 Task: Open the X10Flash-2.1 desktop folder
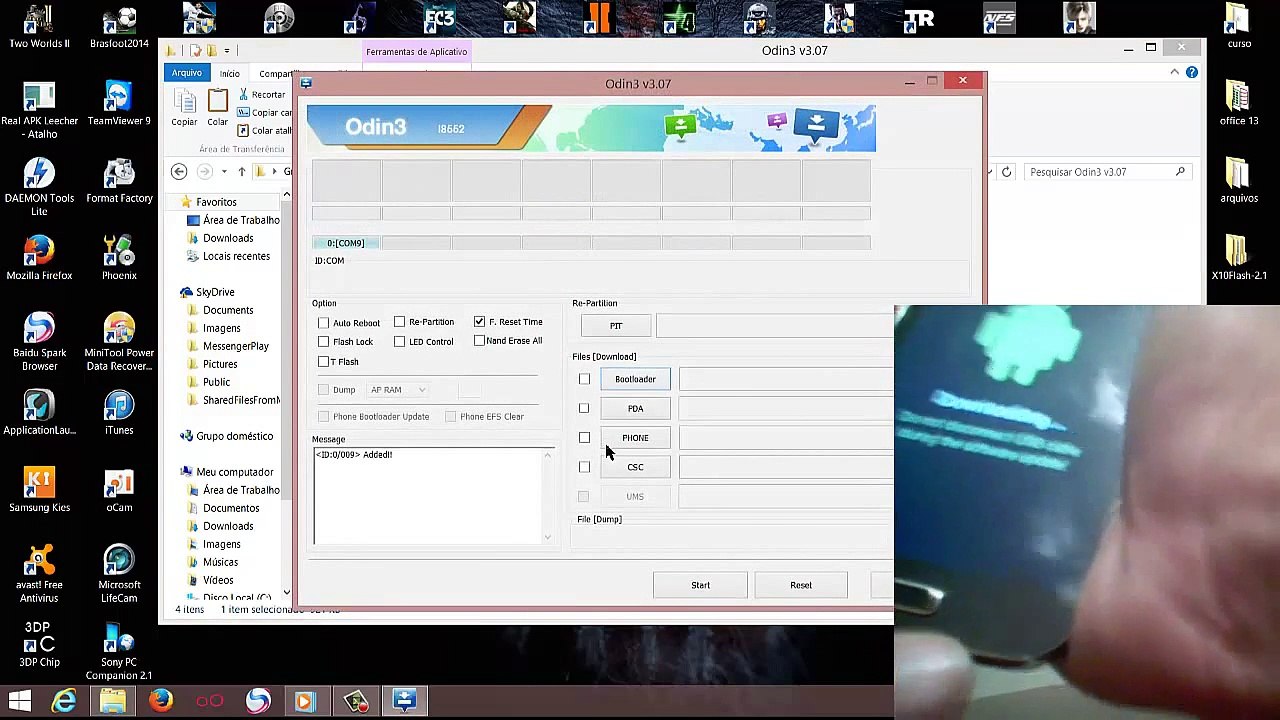pos(1238,258)
